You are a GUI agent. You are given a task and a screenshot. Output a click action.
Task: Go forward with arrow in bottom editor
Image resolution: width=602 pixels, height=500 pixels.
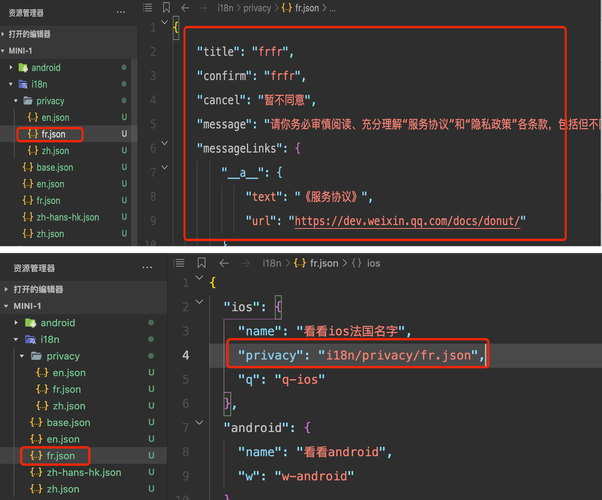(245, 263)
